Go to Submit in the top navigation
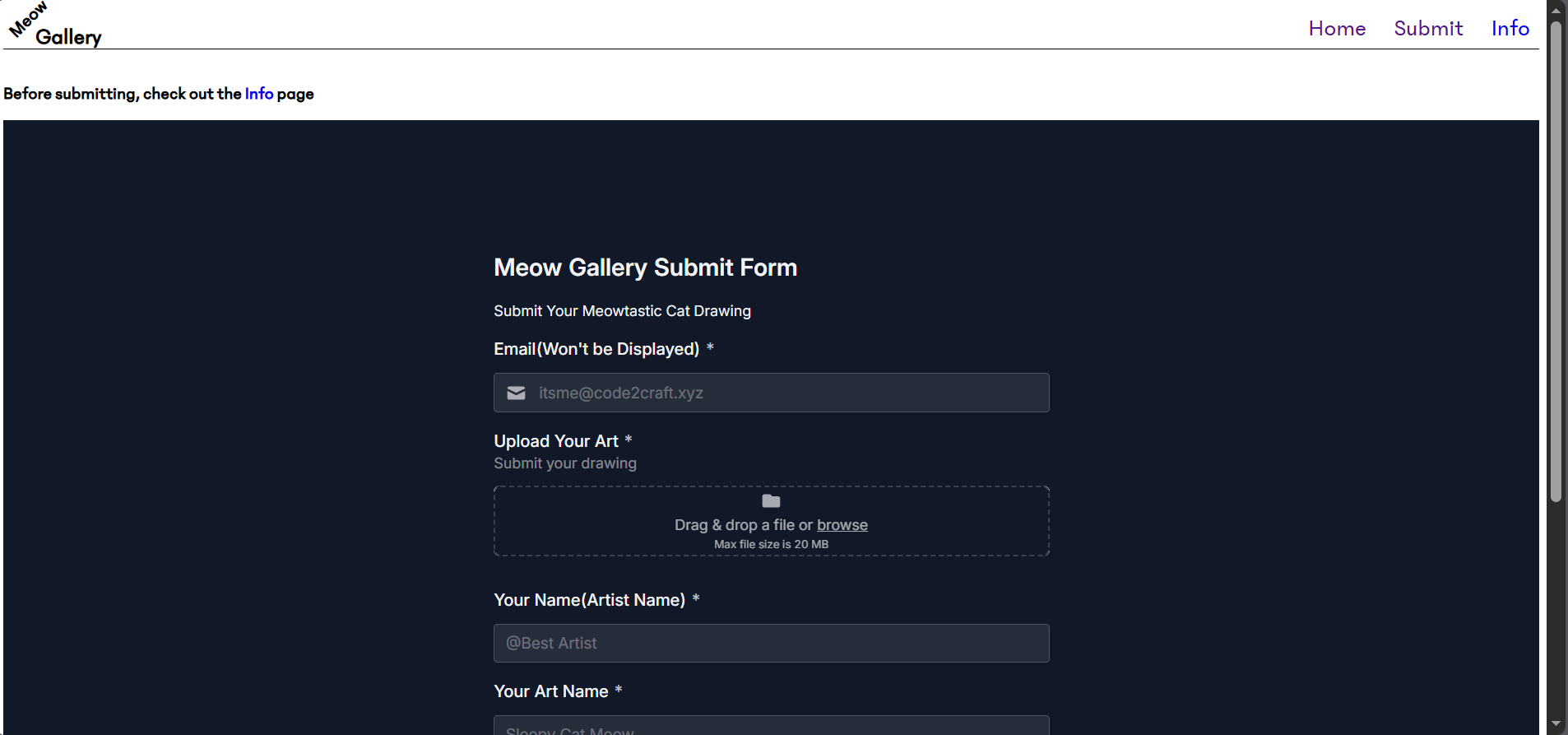The height and width of the screenshot is (735, 1568). point(1428,29)
